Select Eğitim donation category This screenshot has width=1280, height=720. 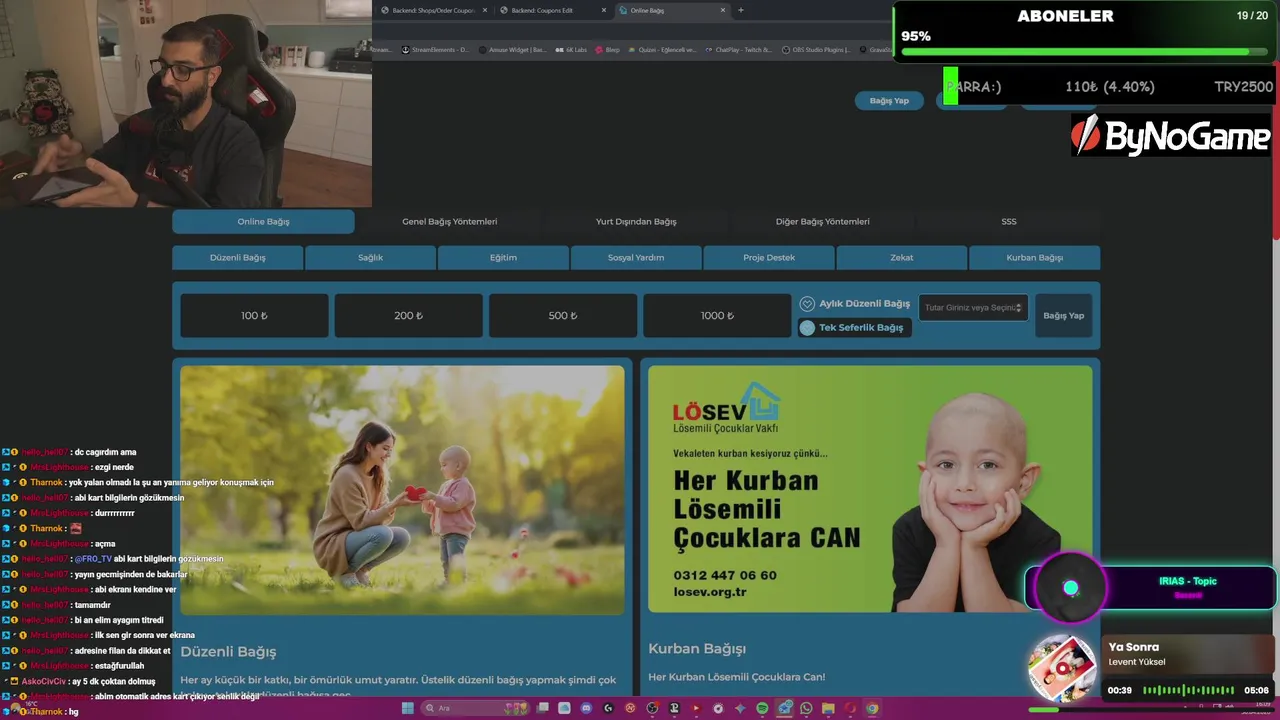503,257
